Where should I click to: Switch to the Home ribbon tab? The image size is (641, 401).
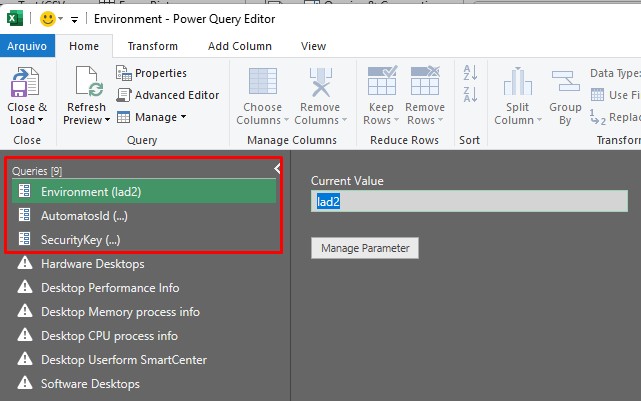[84, 46]
